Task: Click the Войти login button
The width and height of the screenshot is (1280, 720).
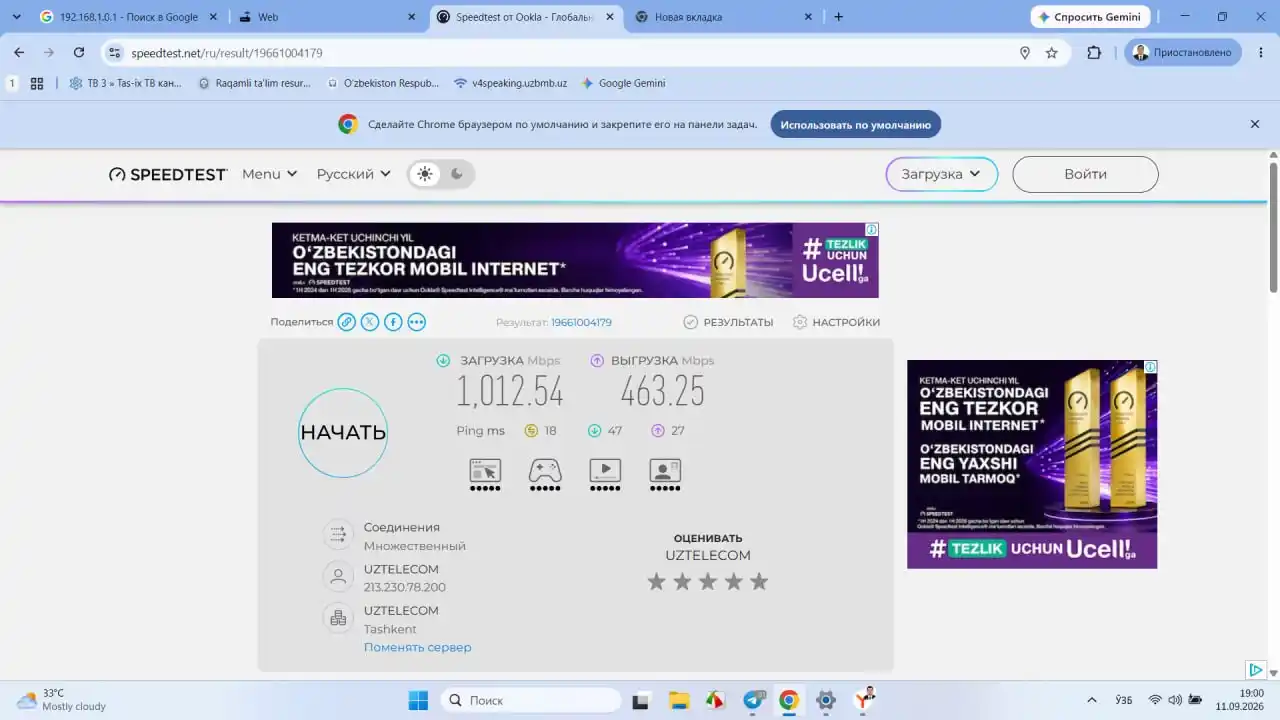Action: (1085, 174)
